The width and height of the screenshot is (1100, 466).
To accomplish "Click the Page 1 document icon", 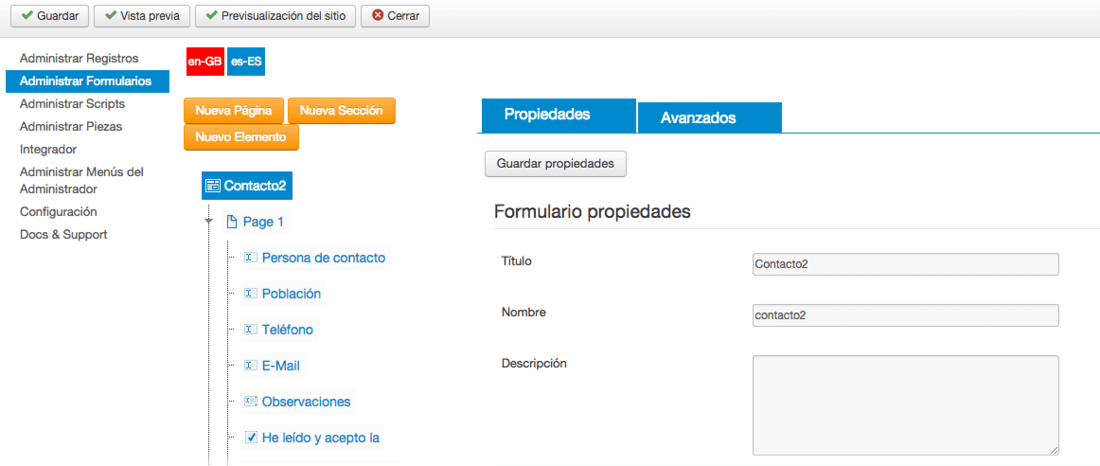I will click(232, 222).
